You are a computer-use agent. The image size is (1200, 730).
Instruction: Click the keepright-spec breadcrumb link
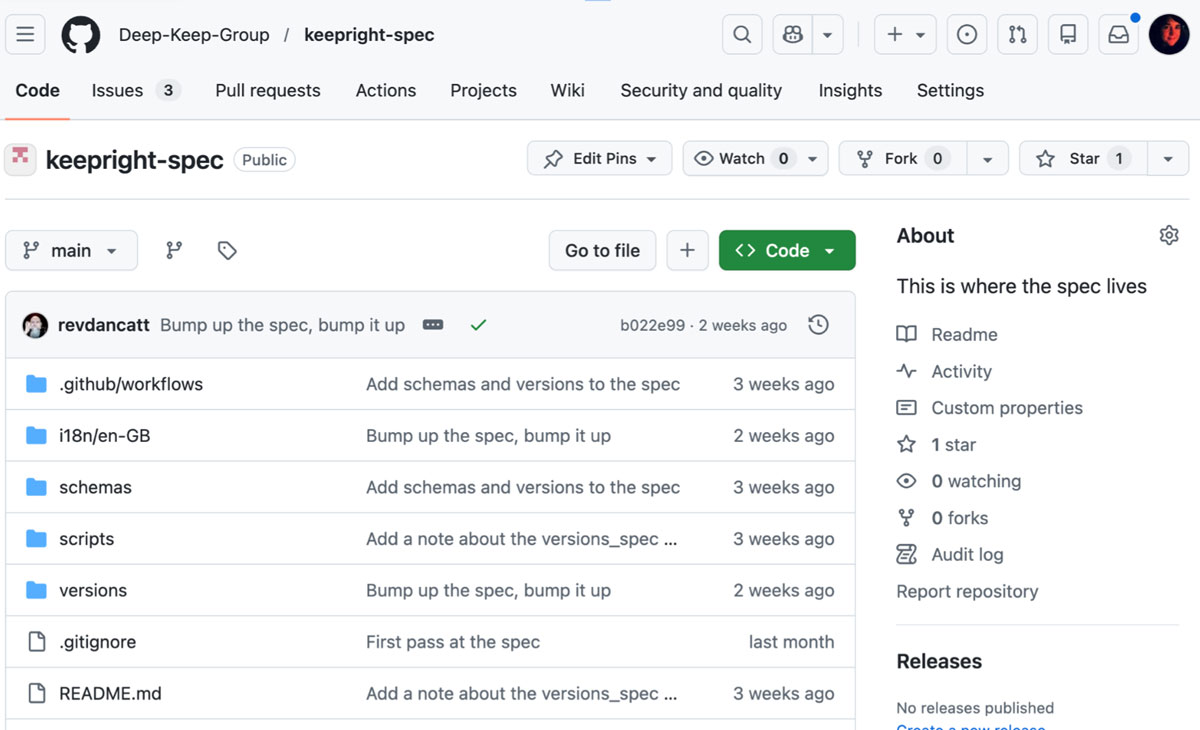[369, 35]
